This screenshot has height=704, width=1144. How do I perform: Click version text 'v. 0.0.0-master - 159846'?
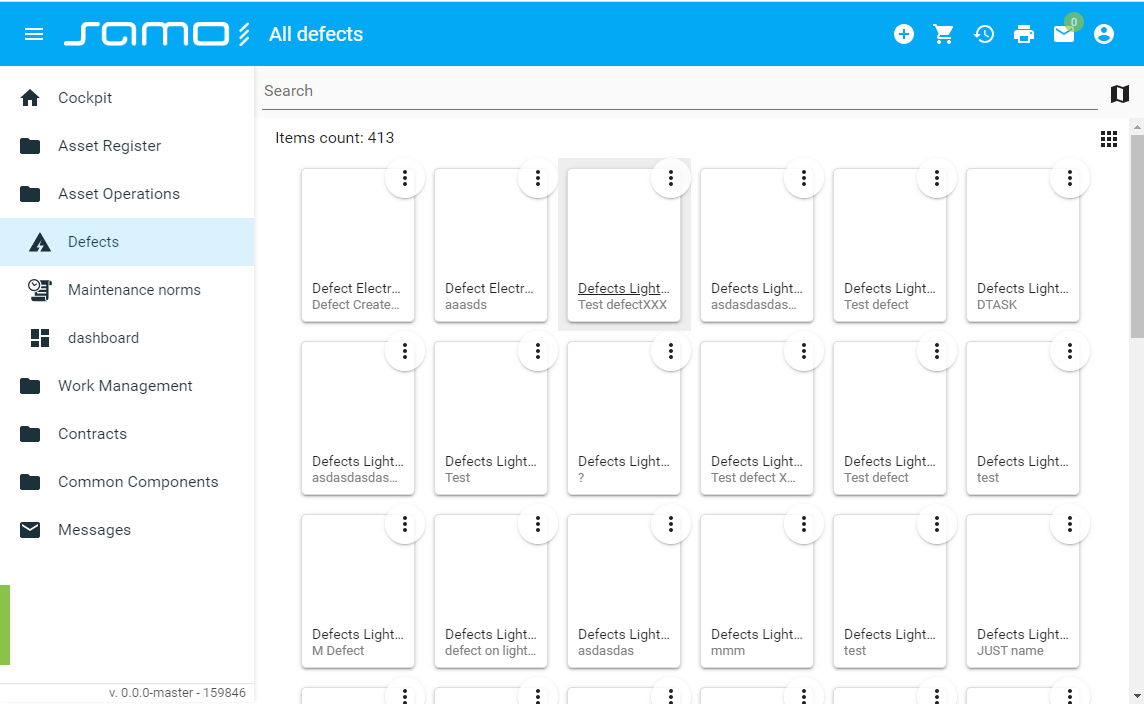pyautogui.click(x=177, y=692)
